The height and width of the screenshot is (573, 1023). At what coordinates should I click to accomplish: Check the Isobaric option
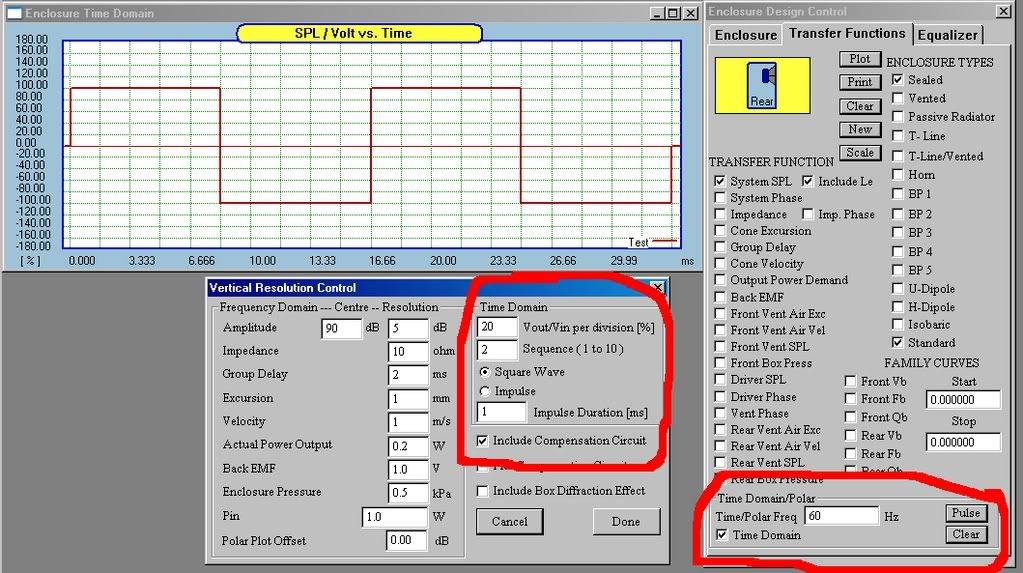coord(898,324)
